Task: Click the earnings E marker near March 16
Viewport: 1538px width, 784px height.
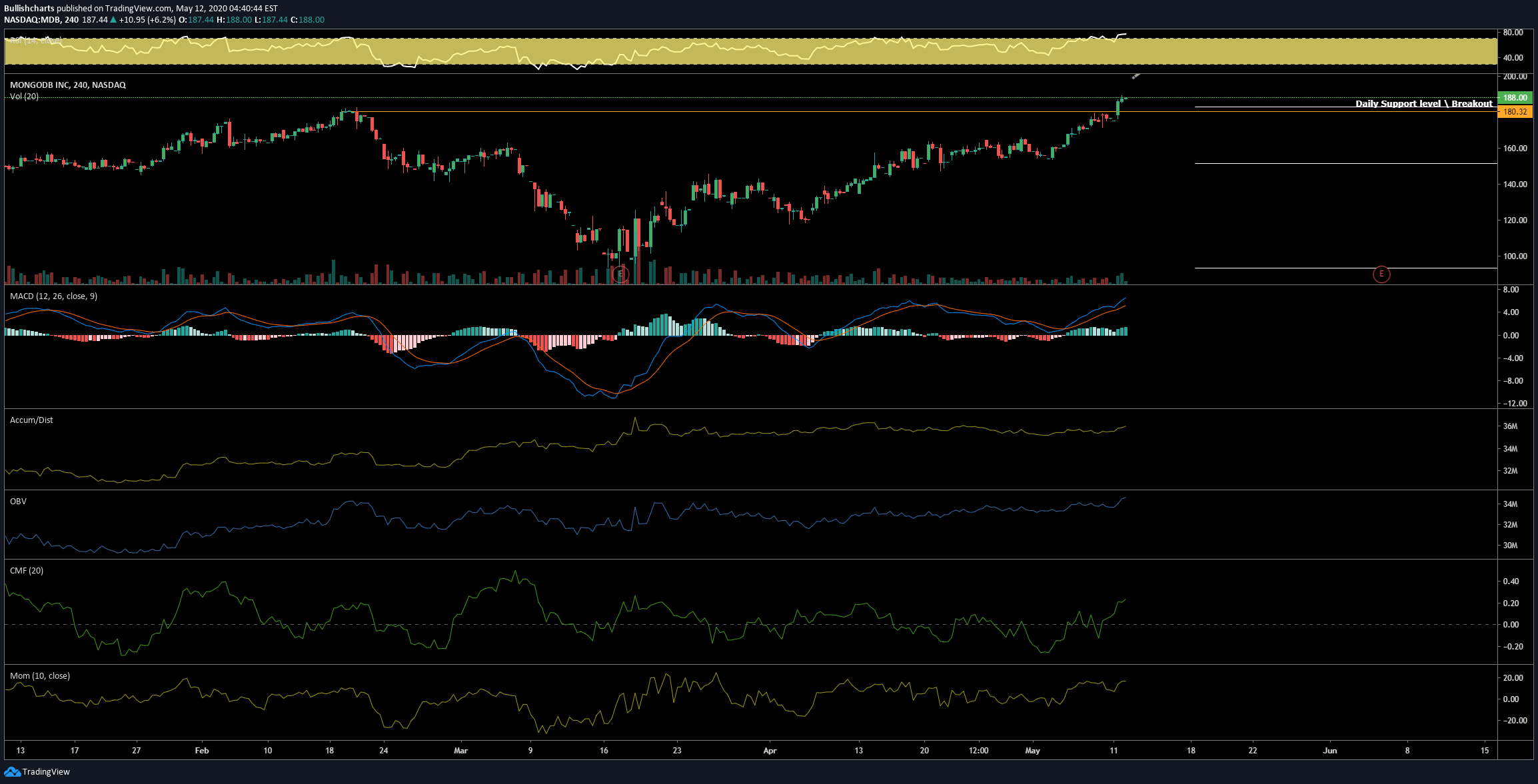Action: pos(620,274)
